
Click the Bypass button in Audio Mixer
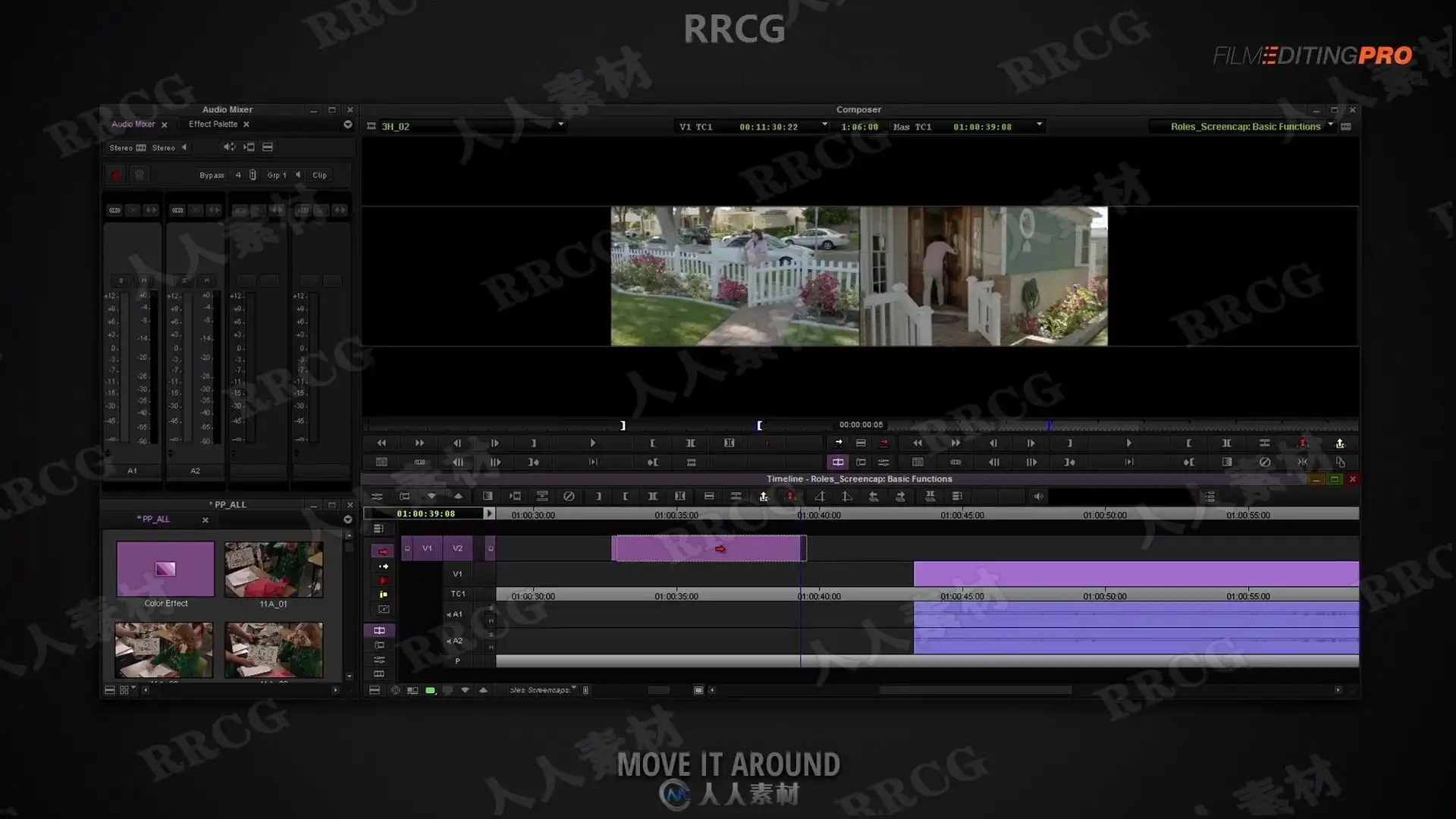pos(212,175)
